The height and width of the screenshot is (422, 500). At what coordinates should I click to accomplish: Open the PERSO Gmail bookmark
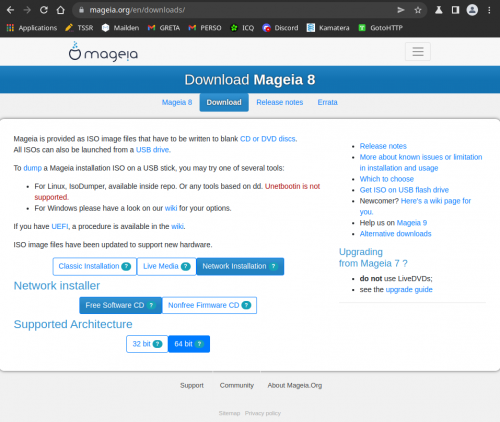click(205, 28)
